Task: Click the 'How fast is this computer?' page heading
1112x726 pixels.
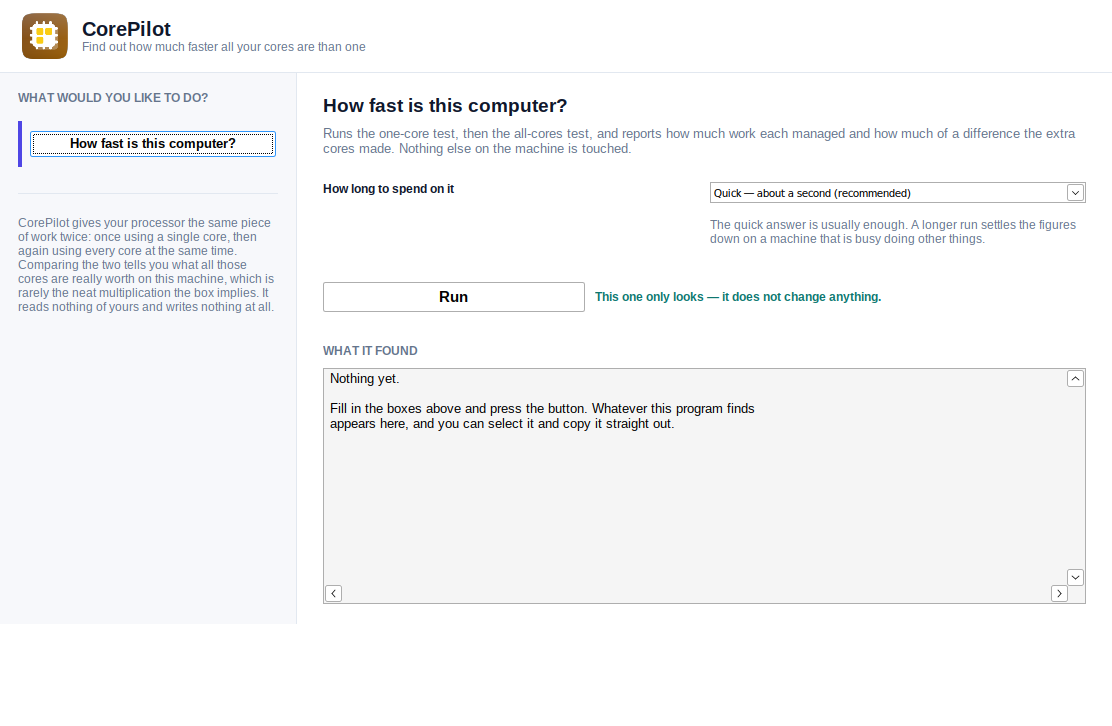Action: [x=445, y=106]
